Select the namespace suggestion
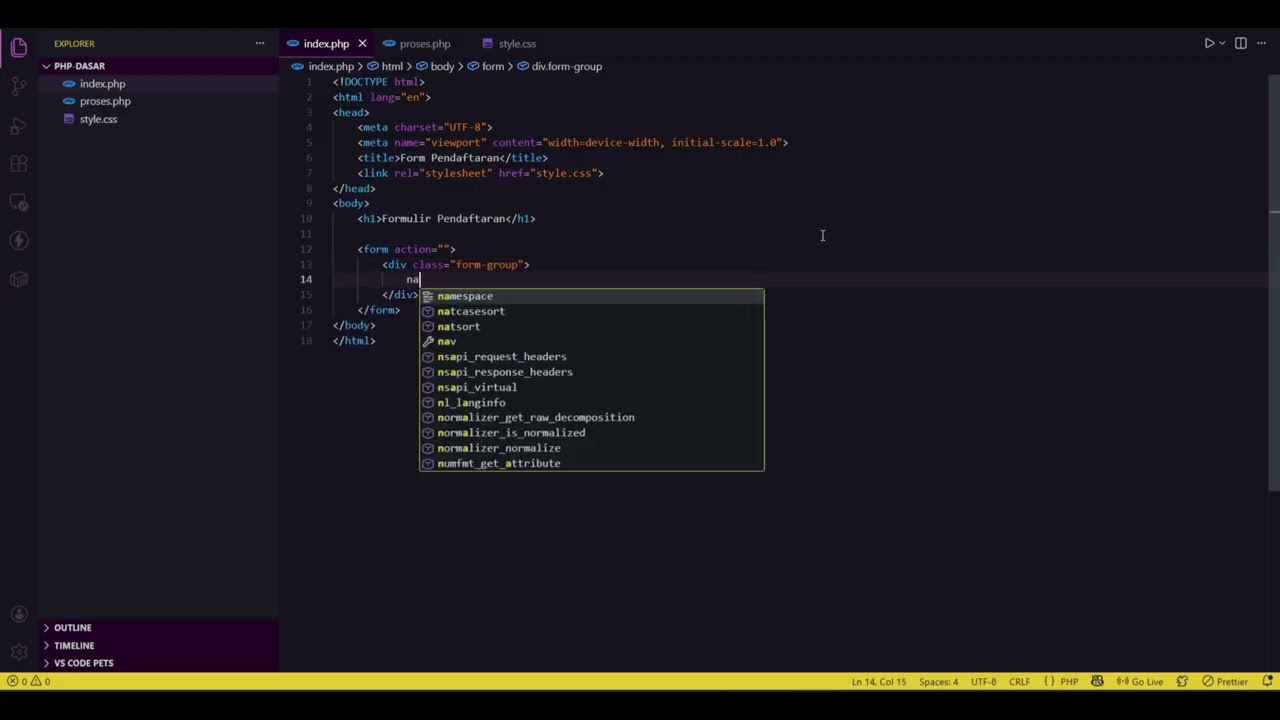Screen dimensions: 1280x720 (x=591, y=296)
